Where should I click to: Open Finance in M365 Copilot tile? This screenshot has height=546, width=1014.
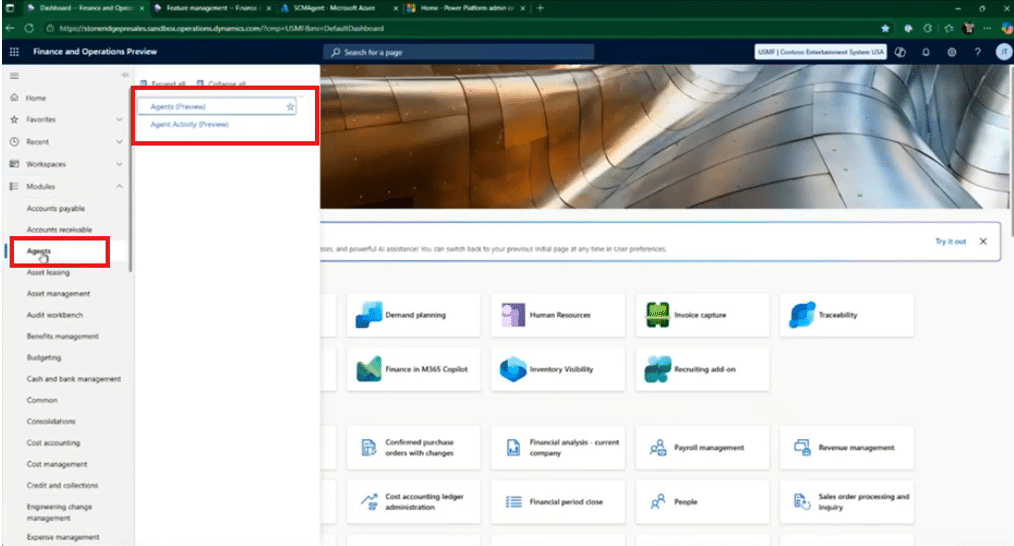click(x=414, y=369)
